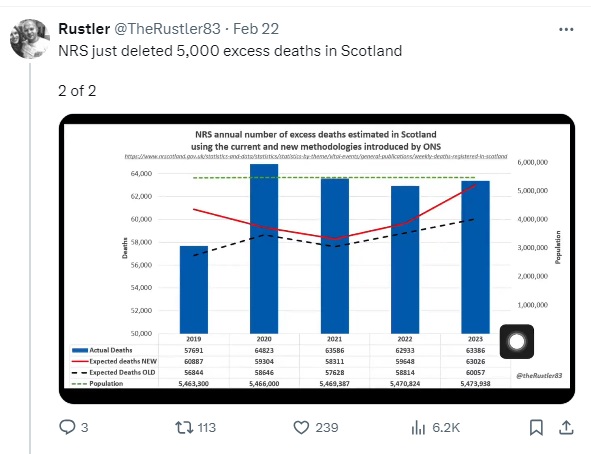Image resolution: width=591 pixels, height=454 pixels.
Task: Click the nrscotland URL in chart
Action: pyautogui.click(x=316, y=156)
